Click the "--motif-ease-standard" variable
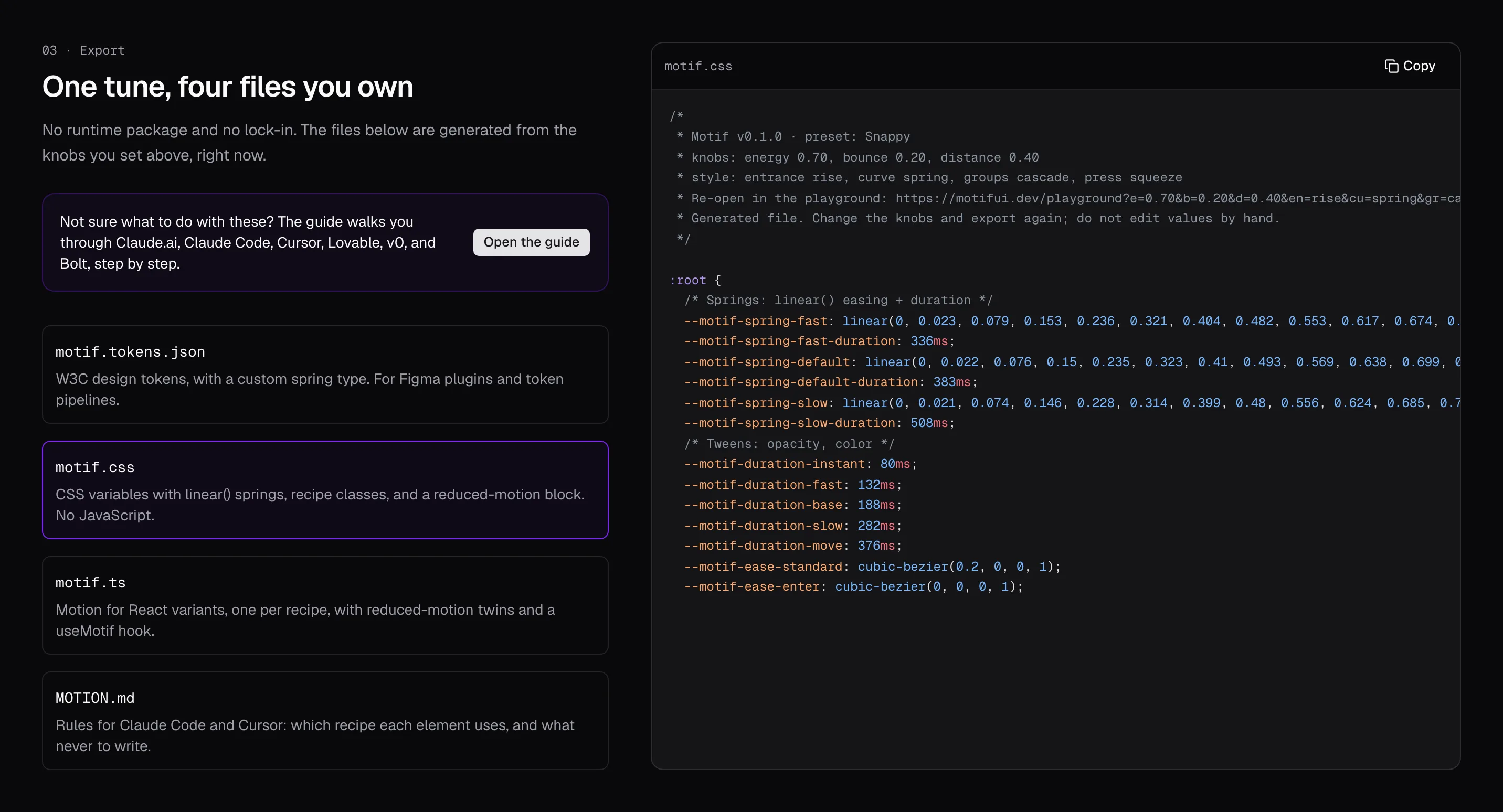Screen dimensions: 1503x812 pyautogui.click(x=763, y=567)
